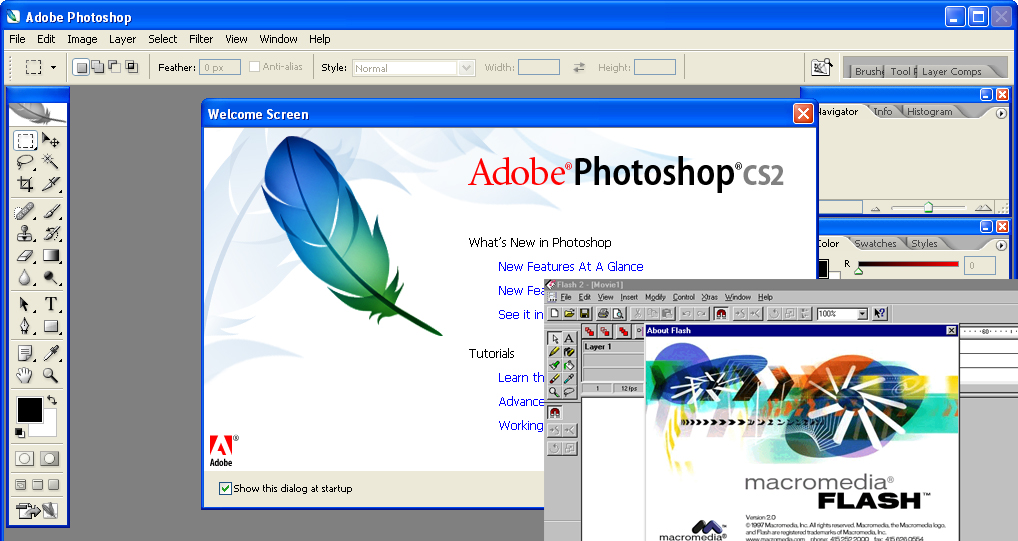The width and height of the screenshot is (1018, 541).
Task: Select the Lasso tool in Photoshop toolbox
Action: tap(25, 162)
